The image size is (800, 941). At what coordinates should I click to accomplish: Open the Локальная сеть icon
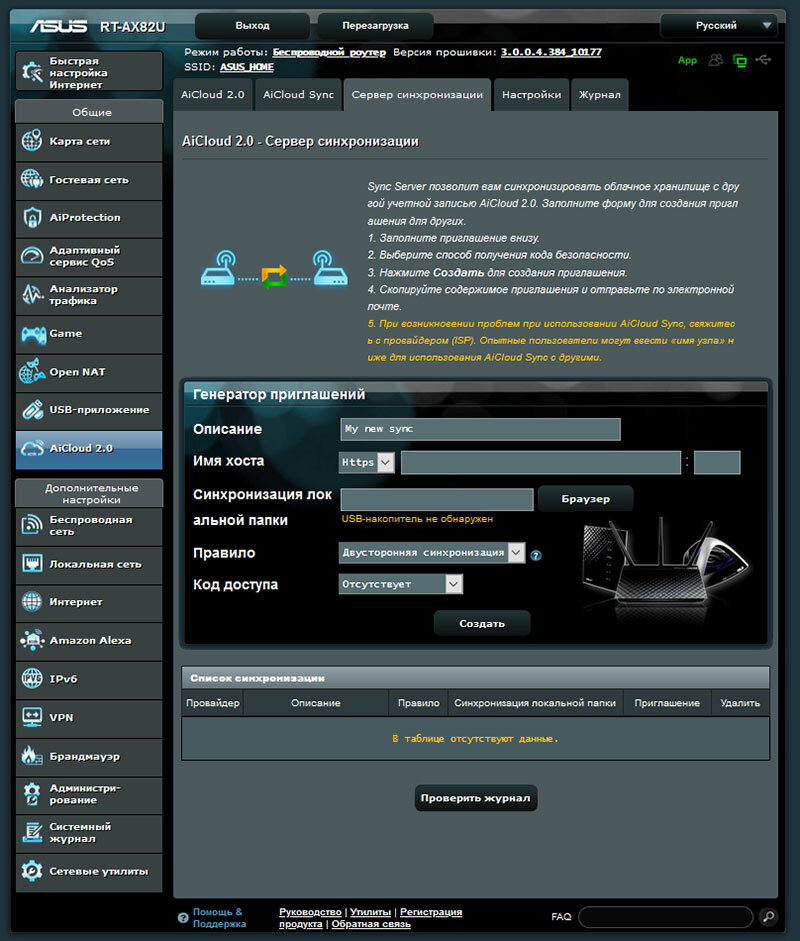32,564
